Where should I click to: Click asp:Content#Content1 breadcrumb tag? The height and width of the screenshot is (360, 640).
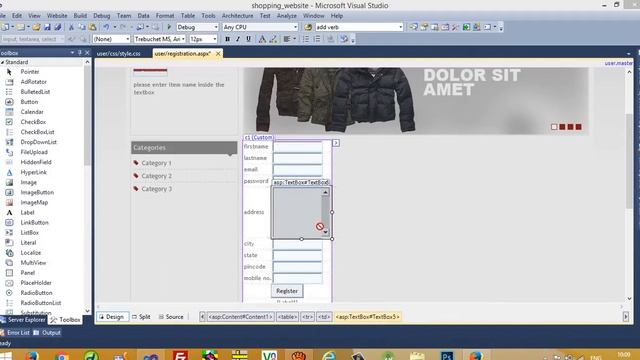tap(240, 317)
